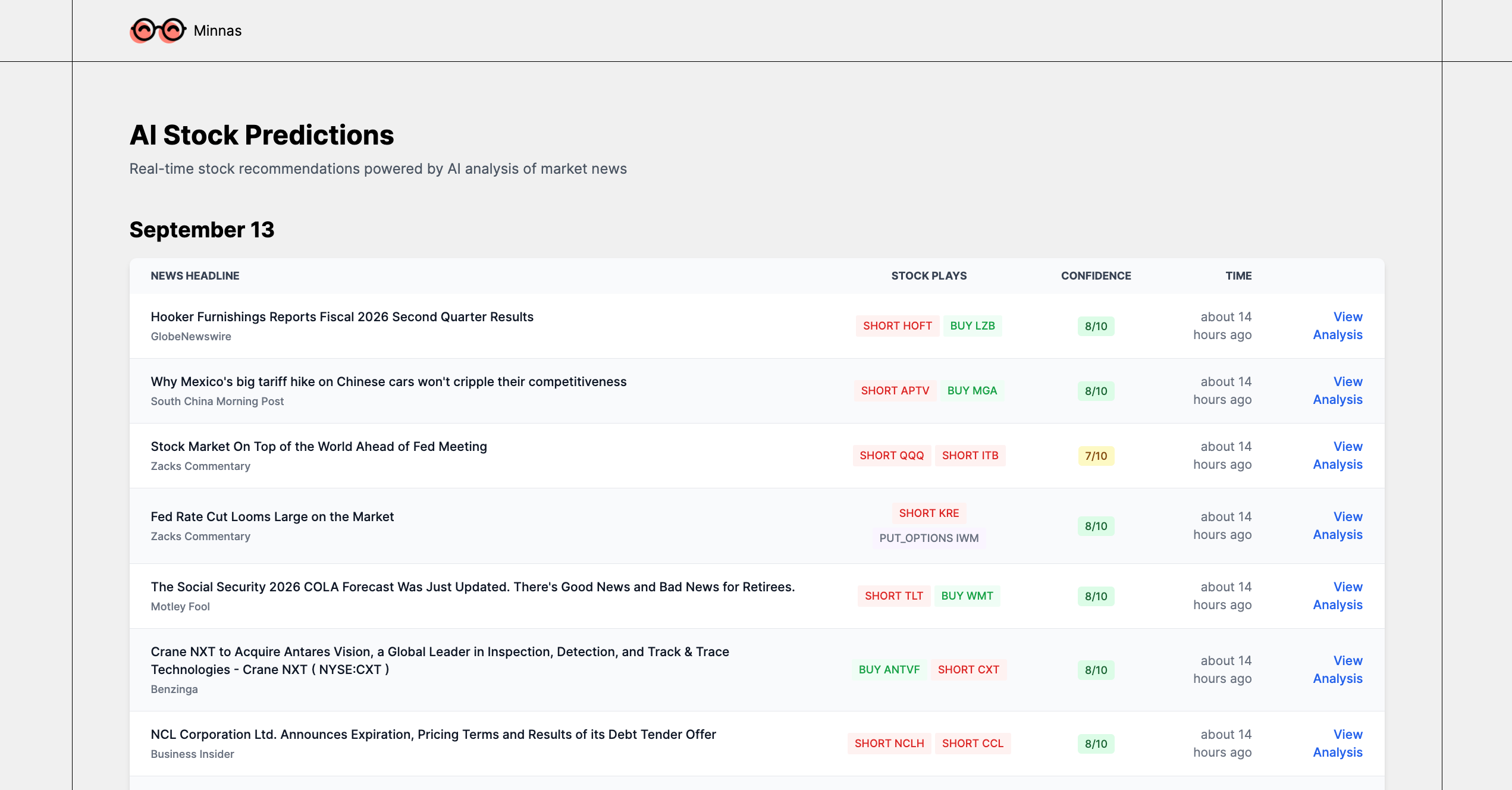This screenshot has height=790, width=1512.
Task: Select the BUY WMT stock tag
Action: coord(967,596)
